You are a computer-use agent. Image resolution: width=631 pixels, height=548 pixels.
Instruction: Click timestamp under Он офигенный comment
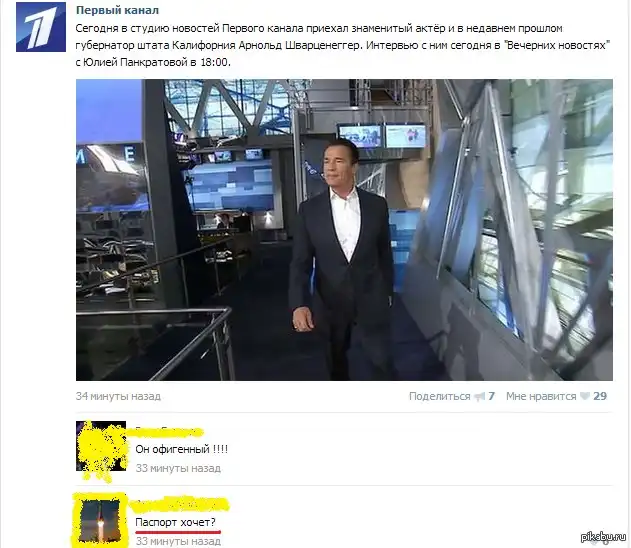point(178,468)
